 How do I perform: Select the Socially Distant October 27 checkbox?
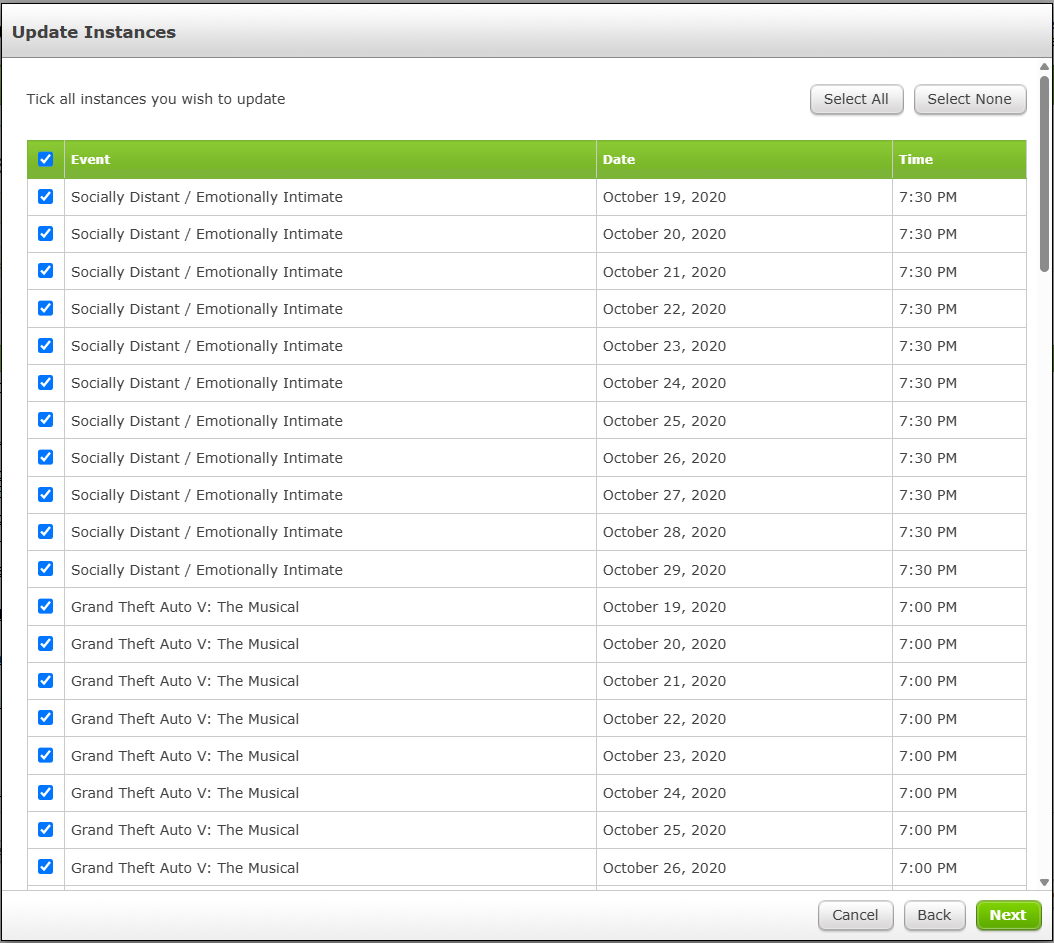point(45,494)
